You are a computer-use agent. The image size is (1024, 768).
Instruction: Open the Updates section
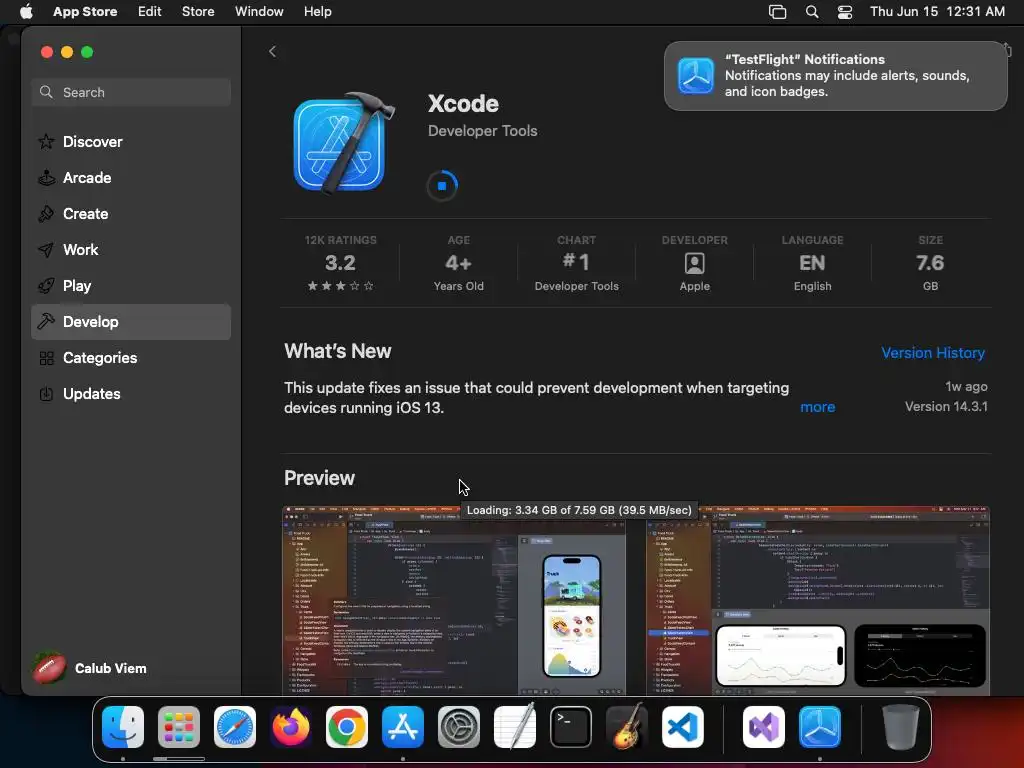pos(131,394)
